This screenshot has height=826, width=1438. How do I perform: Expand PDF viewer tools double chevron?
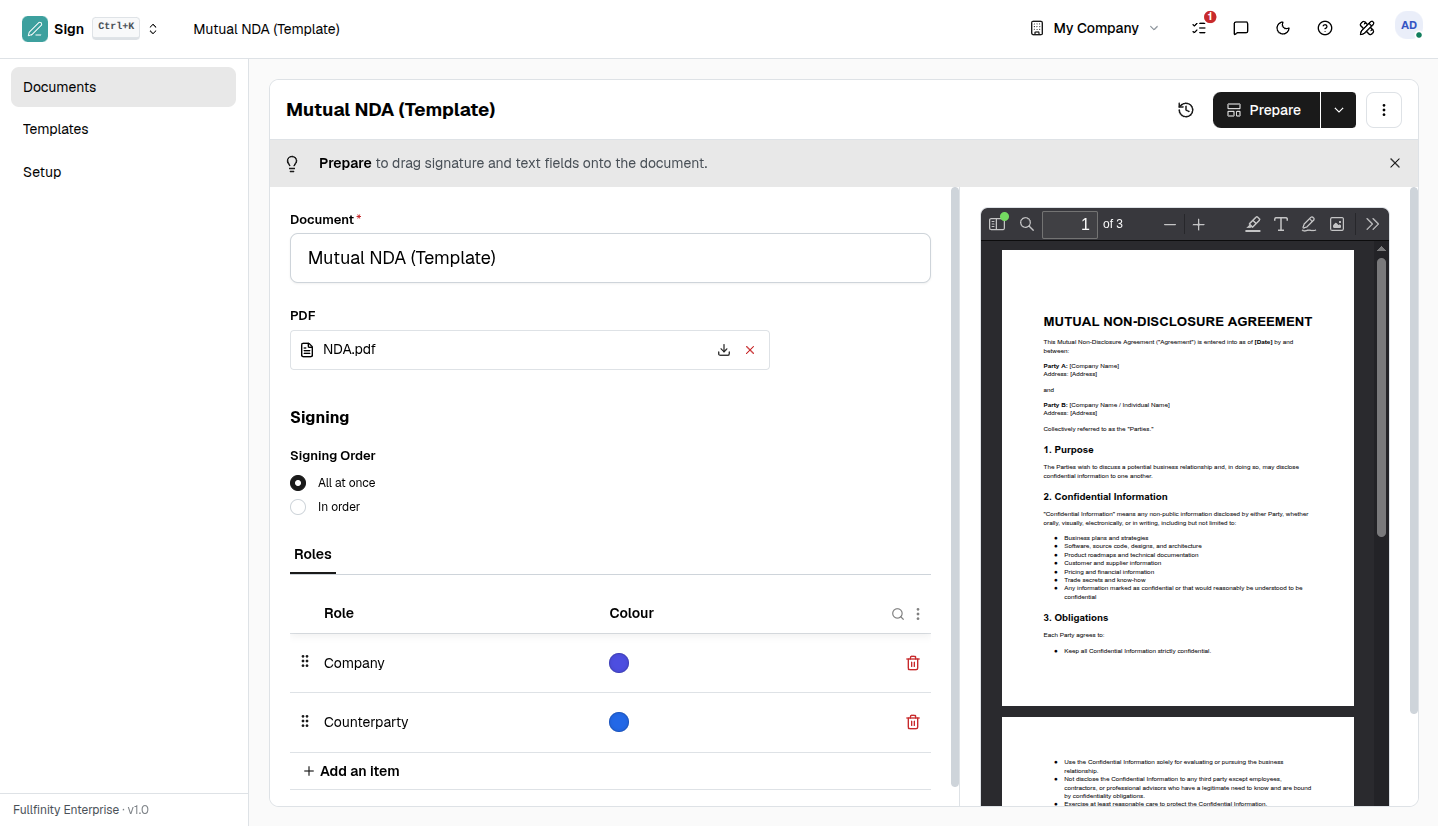click(x=1373, y=224)
